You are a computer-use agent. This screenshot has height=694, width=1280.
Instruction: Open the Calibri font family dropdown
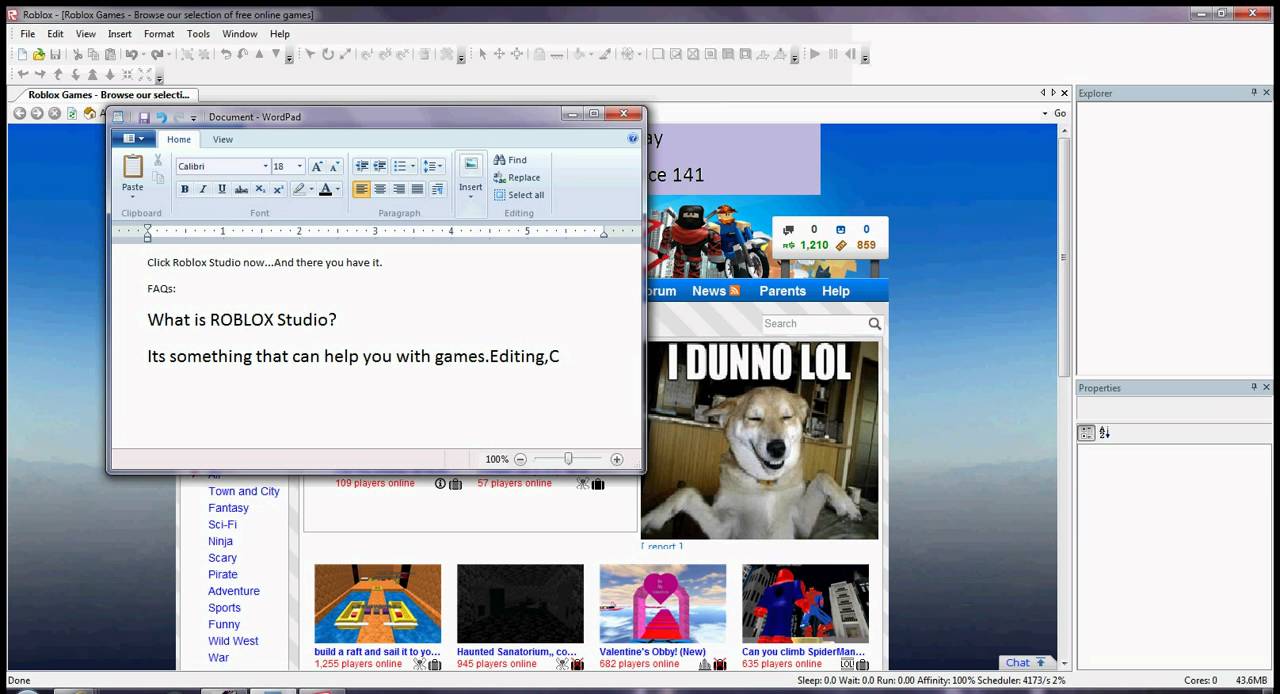tap(265, 166)
